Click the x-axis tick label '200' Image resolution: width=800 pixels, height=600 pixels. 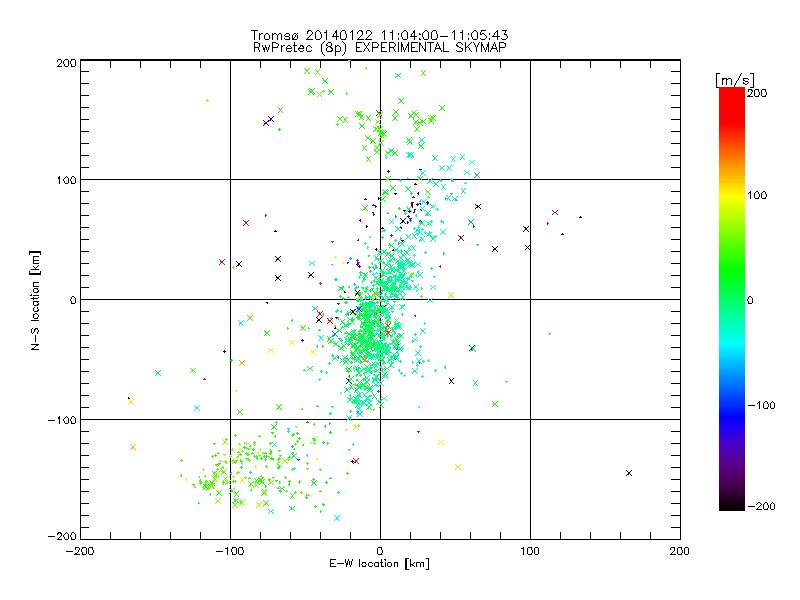[x=680, y=551]
